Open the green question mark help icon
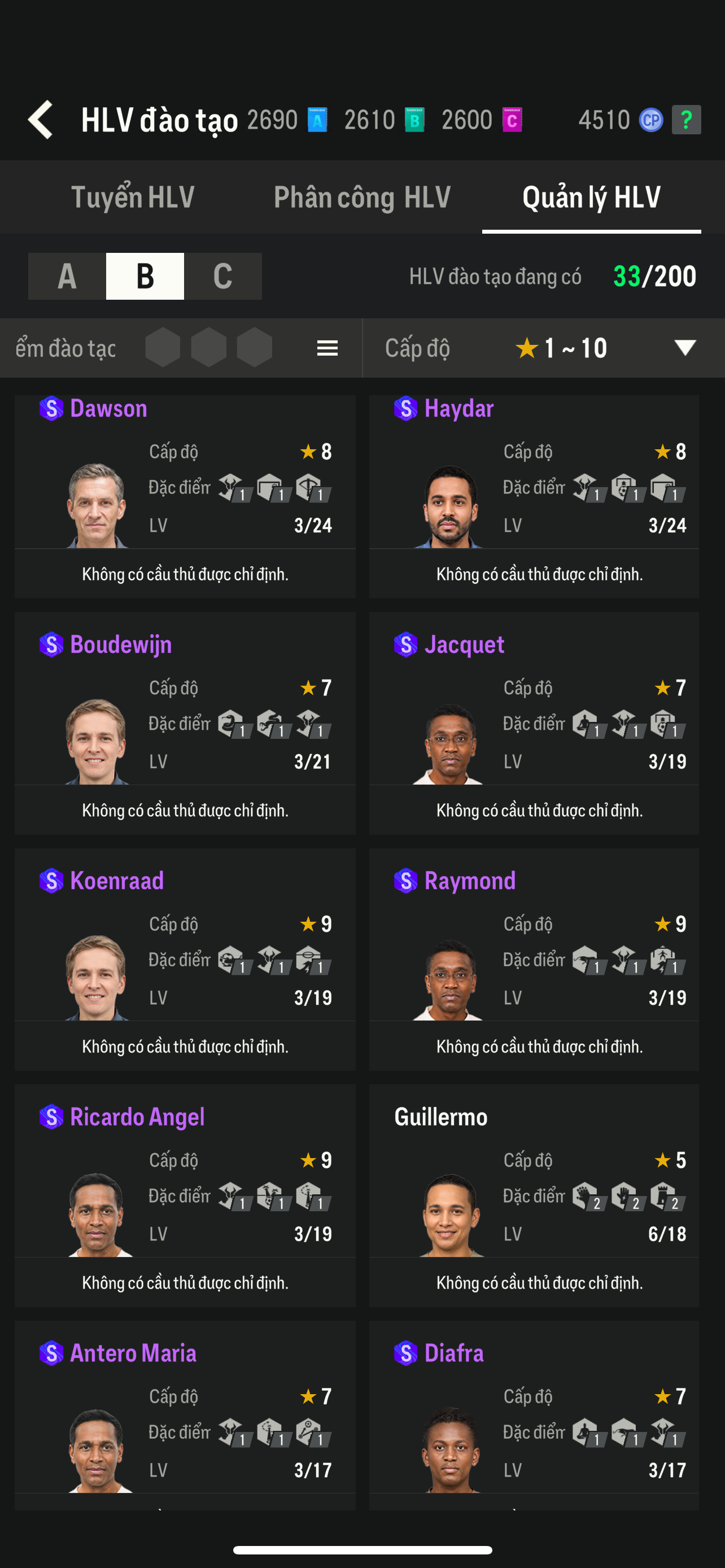Image resolution: width=725 pixels, height=1568 pixels. [x=686, y=120]
